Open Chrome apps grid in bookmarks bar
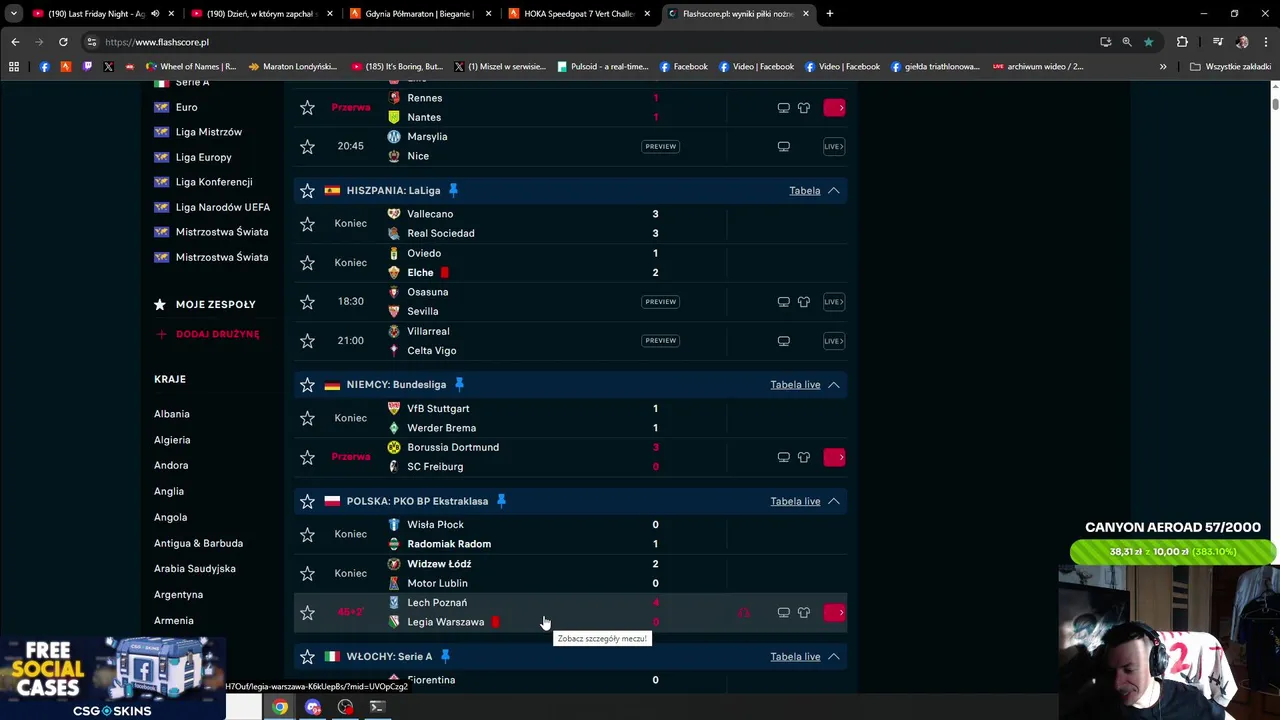This screenshot has width=1280, height=720. 14,66
